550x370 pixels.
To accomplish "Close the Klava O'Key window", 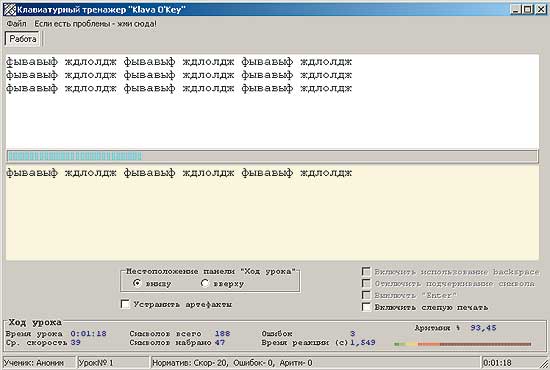I will tap(541, 9).
